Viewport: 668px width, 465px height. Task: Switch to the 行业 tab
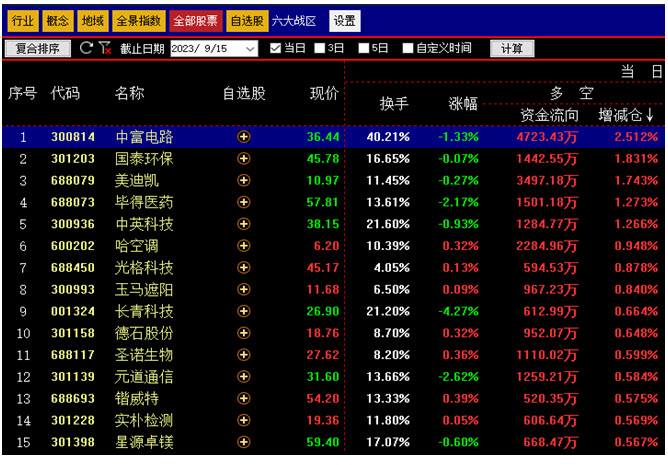pos(23,20)
